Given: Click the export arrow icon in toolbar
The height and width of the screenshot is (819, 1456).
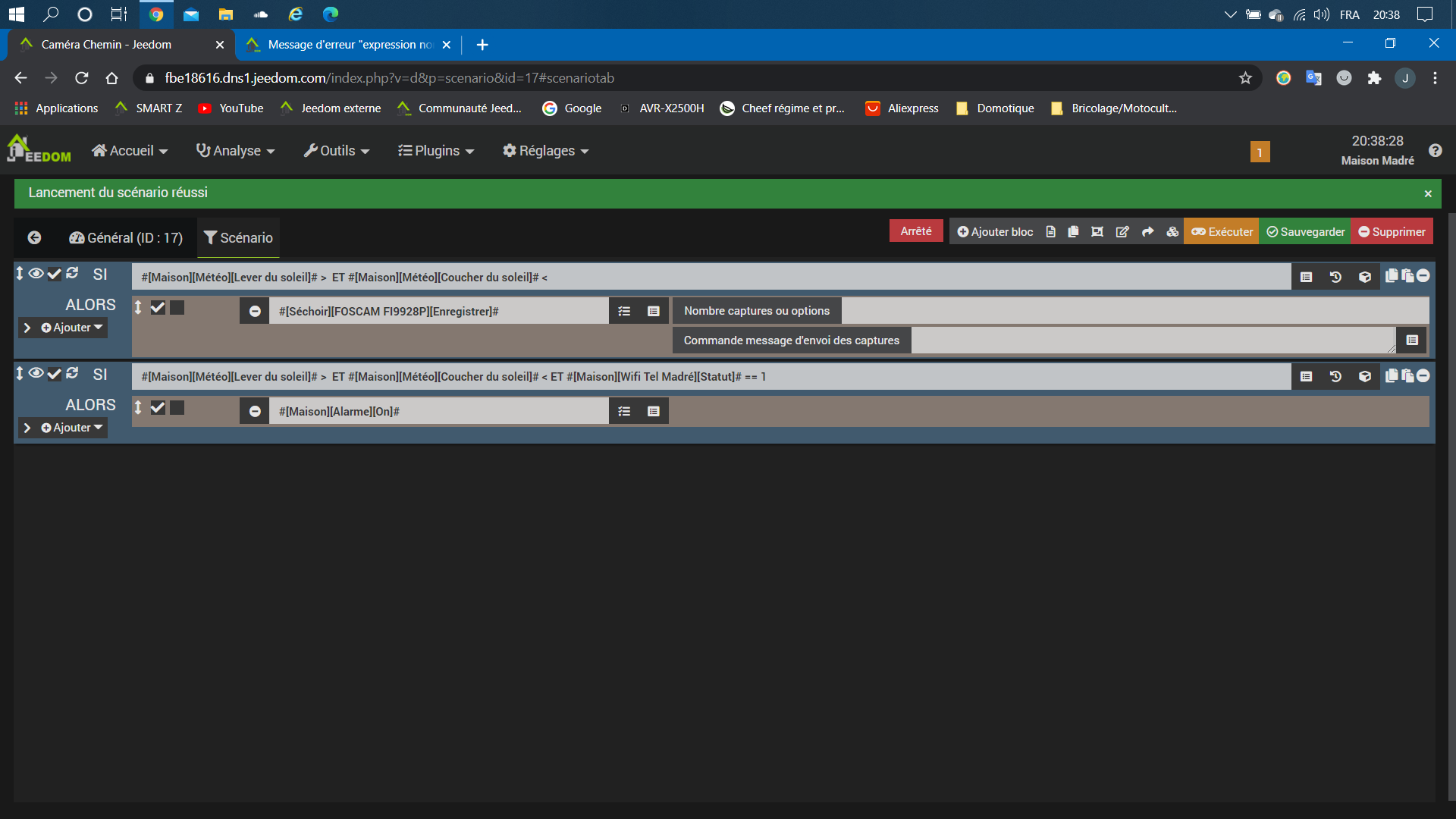Looking at the screenshot, I should tap(1147, 232).
